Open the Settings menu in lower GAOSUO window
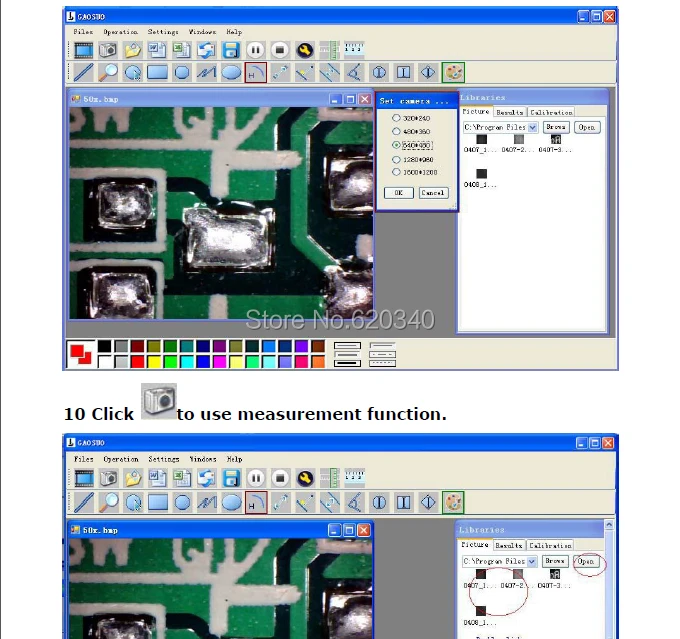 coord(163,459)
